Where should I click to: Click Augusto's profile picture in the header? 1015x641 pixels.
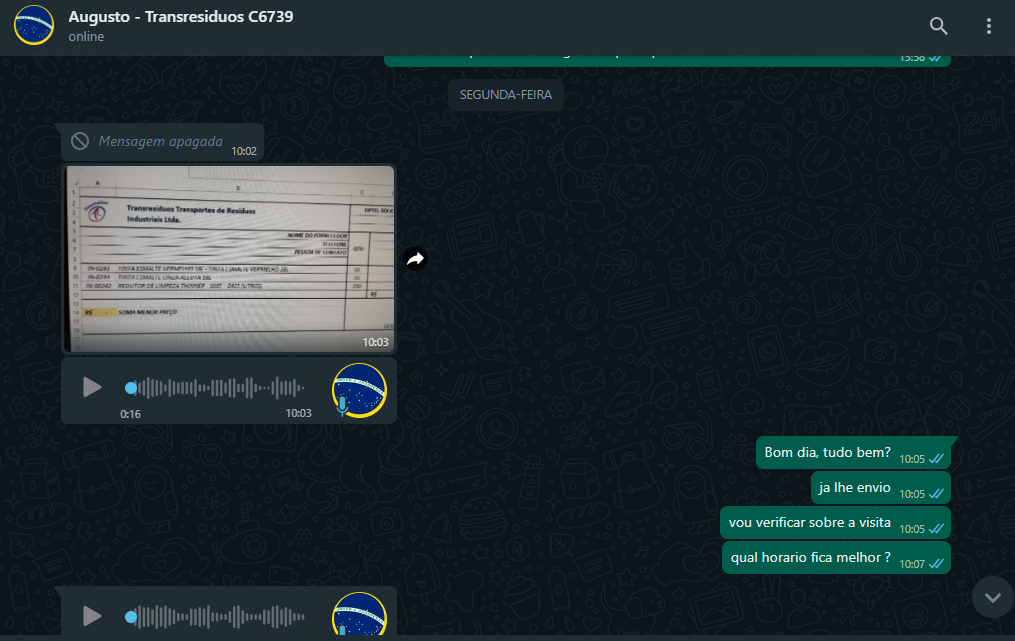[x=34, y=25]
